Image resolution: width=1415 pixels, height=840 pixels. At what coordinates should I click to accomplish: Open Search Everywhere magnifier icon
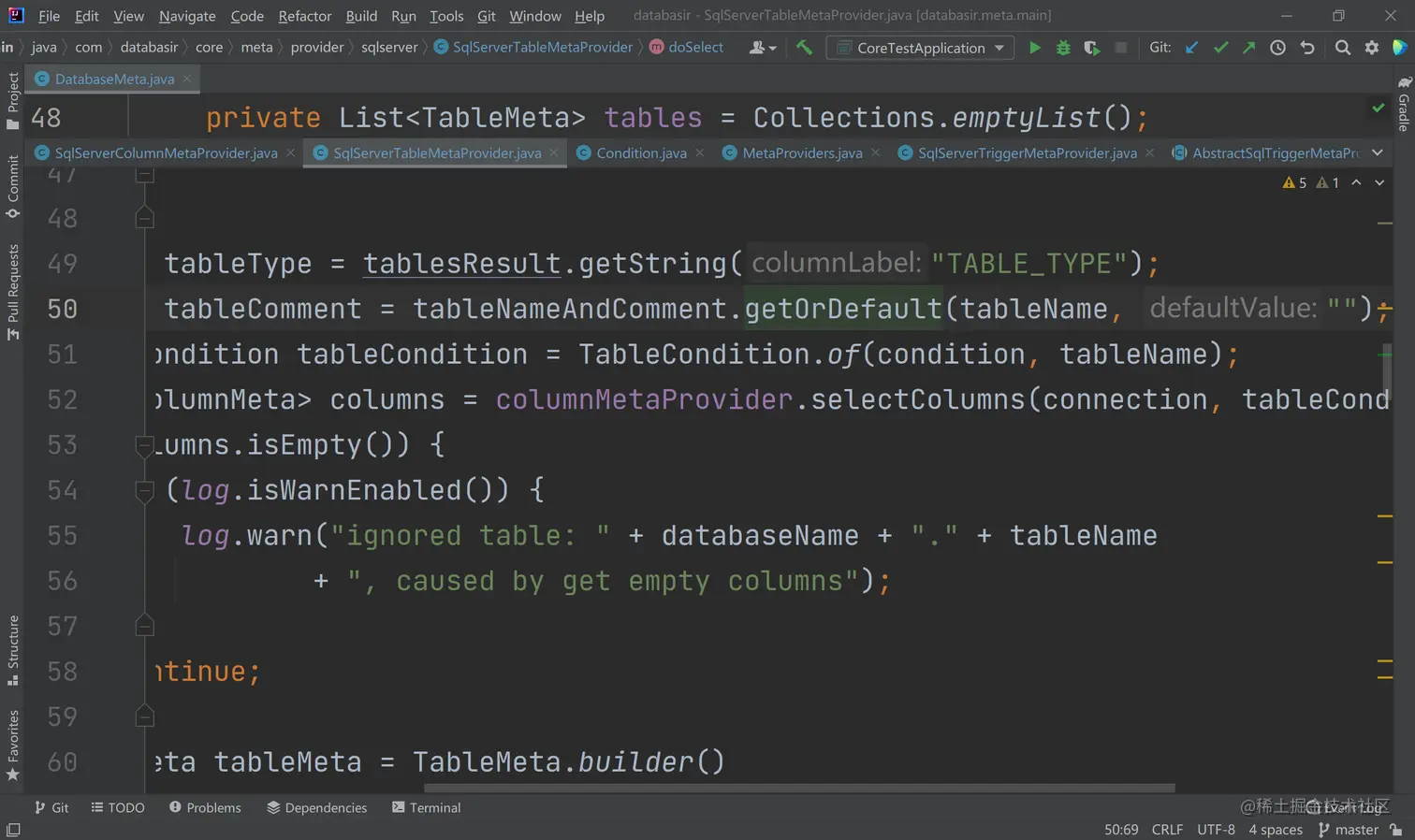[x=1343, y=48]
